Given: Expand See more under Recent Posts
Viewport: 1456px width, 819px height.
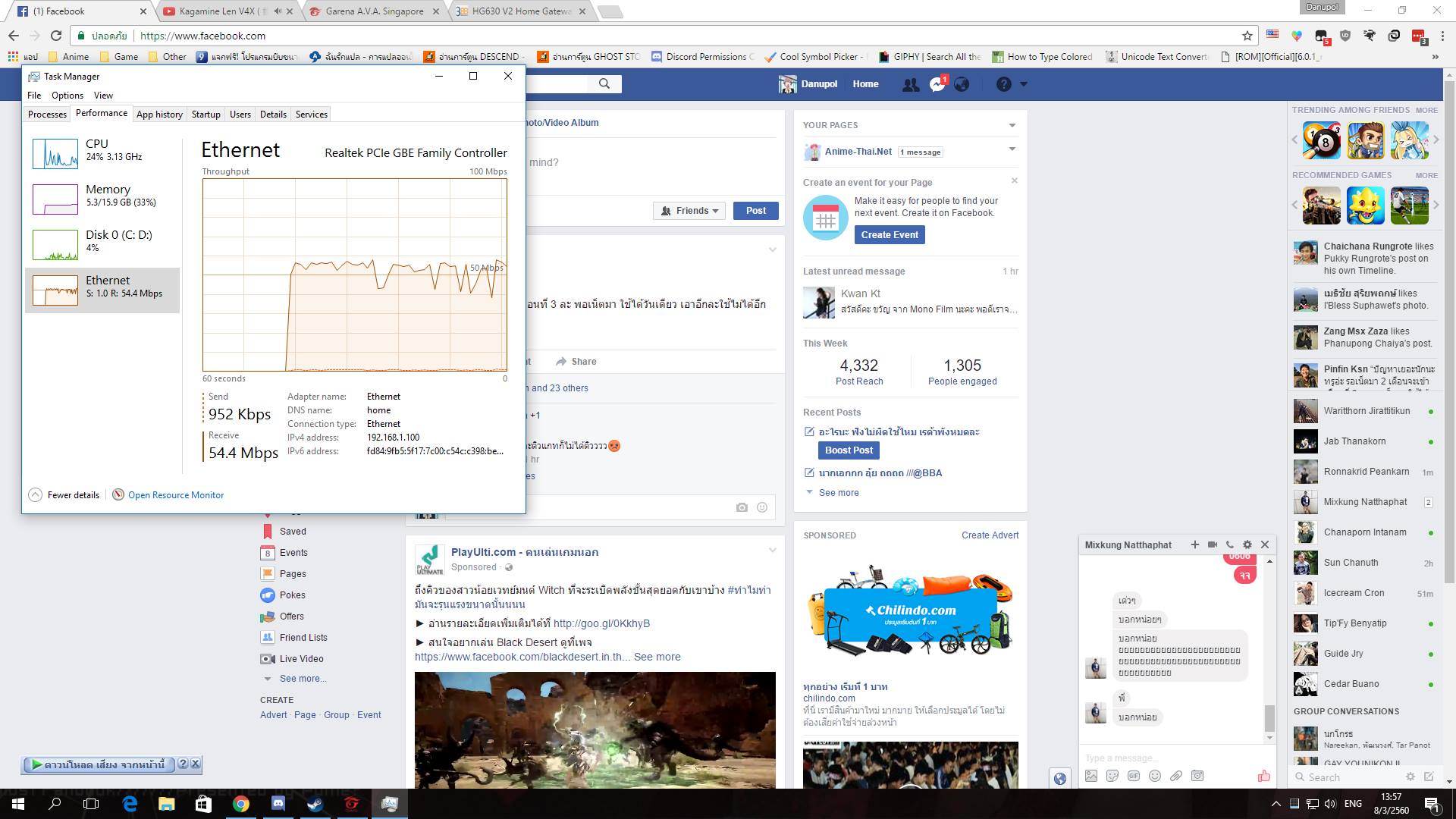Looking at the screenshot, I should 838,492.
